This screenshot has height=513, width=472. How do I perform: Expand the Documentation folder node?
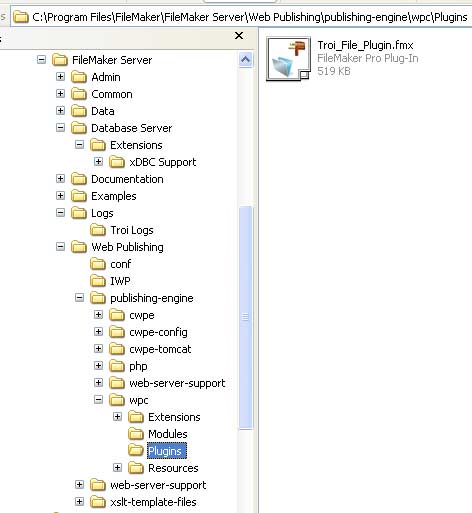[60, 179]
